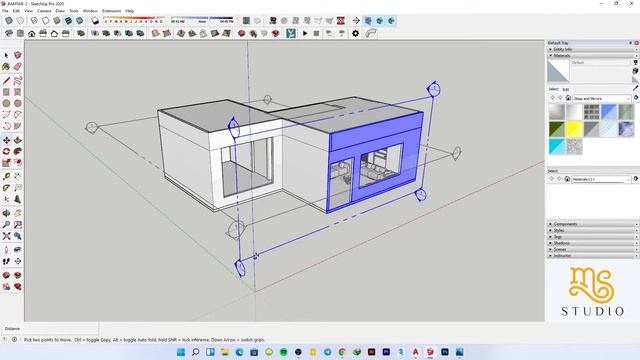Expand the Shadows panel

[x=593, y=243]
